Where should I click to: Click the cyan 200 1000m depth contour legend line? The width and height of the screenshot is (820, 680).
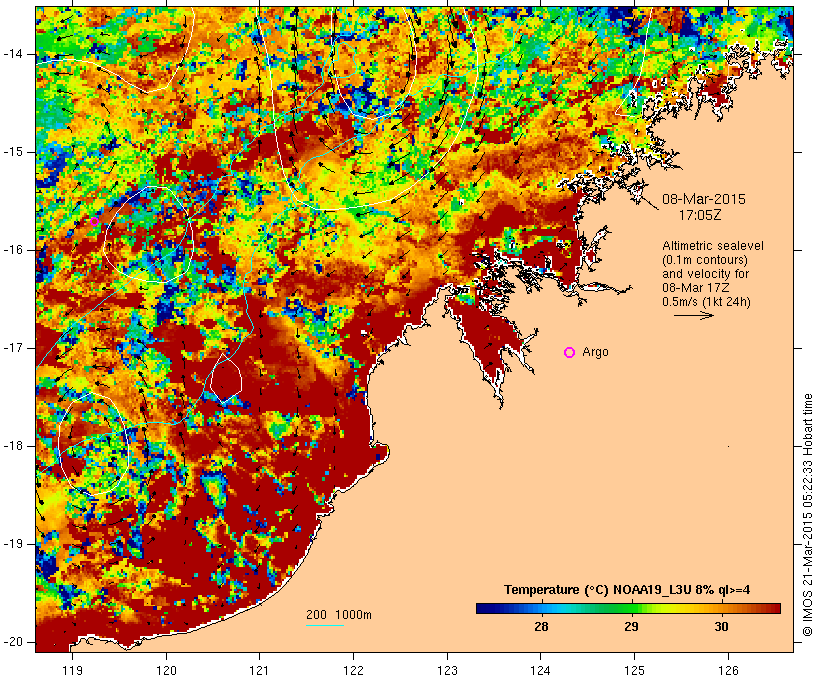coord(325,625)
